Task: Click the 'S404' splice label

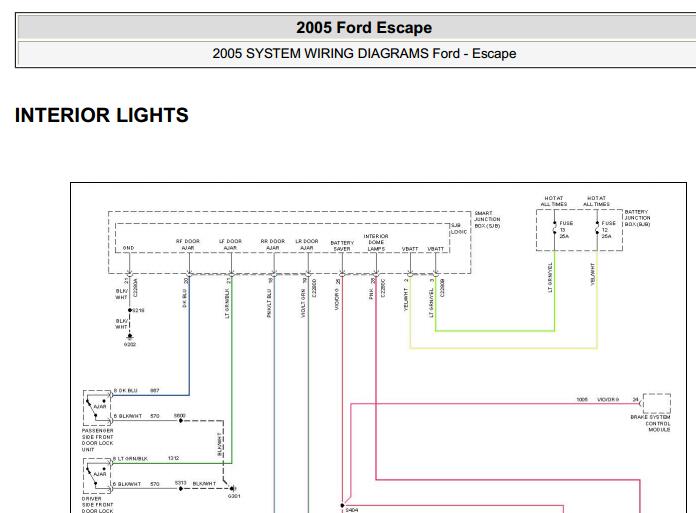Action: (x=352, y=510)
